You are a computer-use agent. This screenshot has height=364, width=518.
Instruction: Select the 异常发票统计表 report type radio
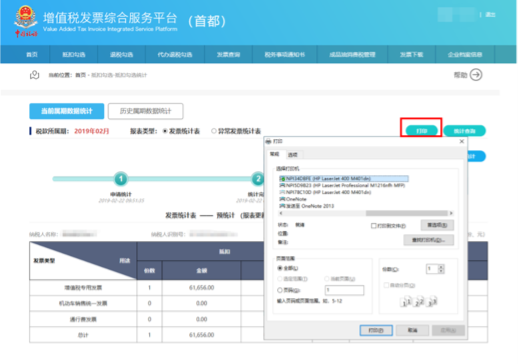coord(214,131)
